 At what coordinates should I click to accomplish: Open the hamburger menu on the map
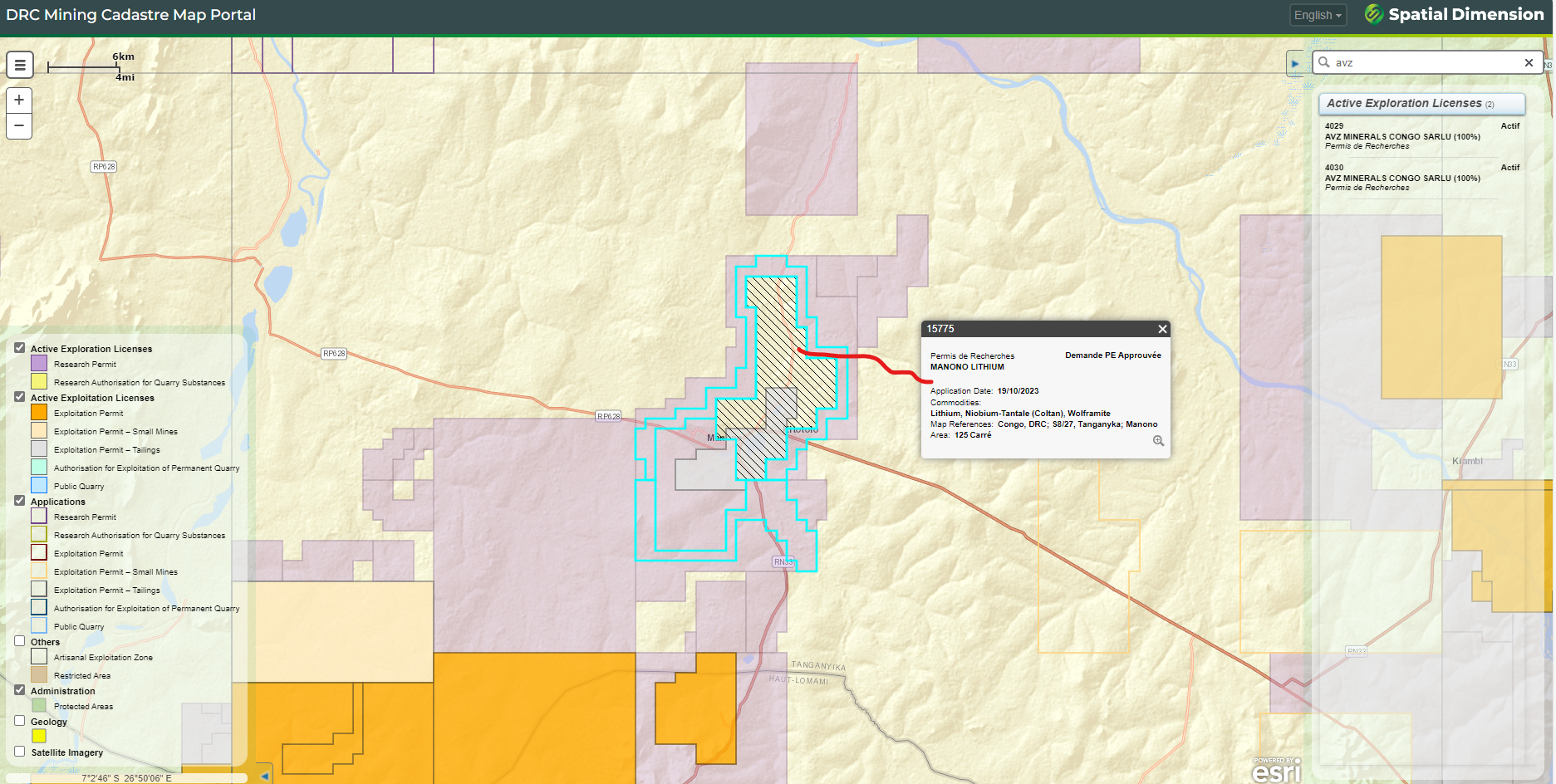[20, 65]
